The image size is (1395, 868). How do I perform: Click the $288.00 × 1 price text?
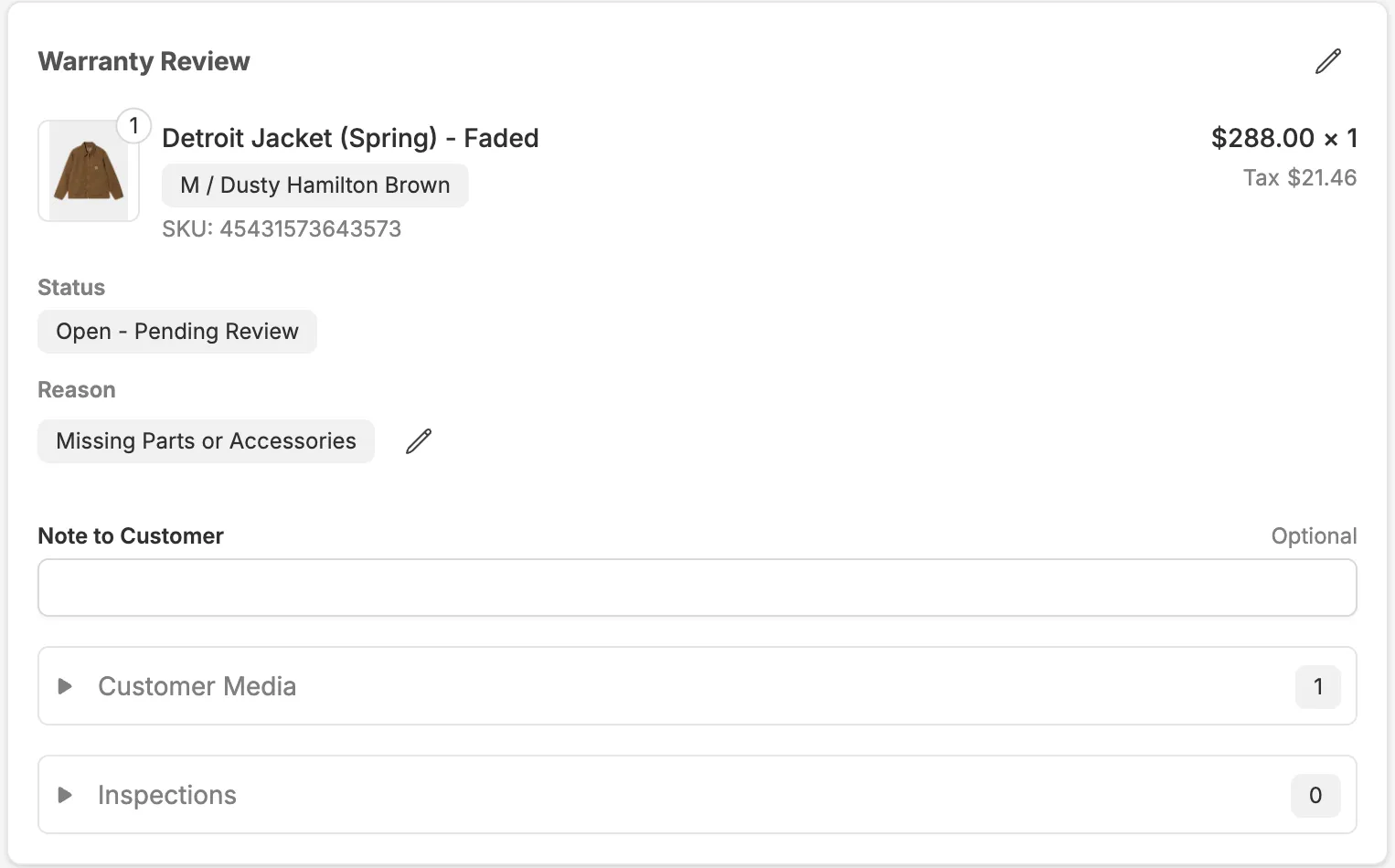[x=1283, y=138]
